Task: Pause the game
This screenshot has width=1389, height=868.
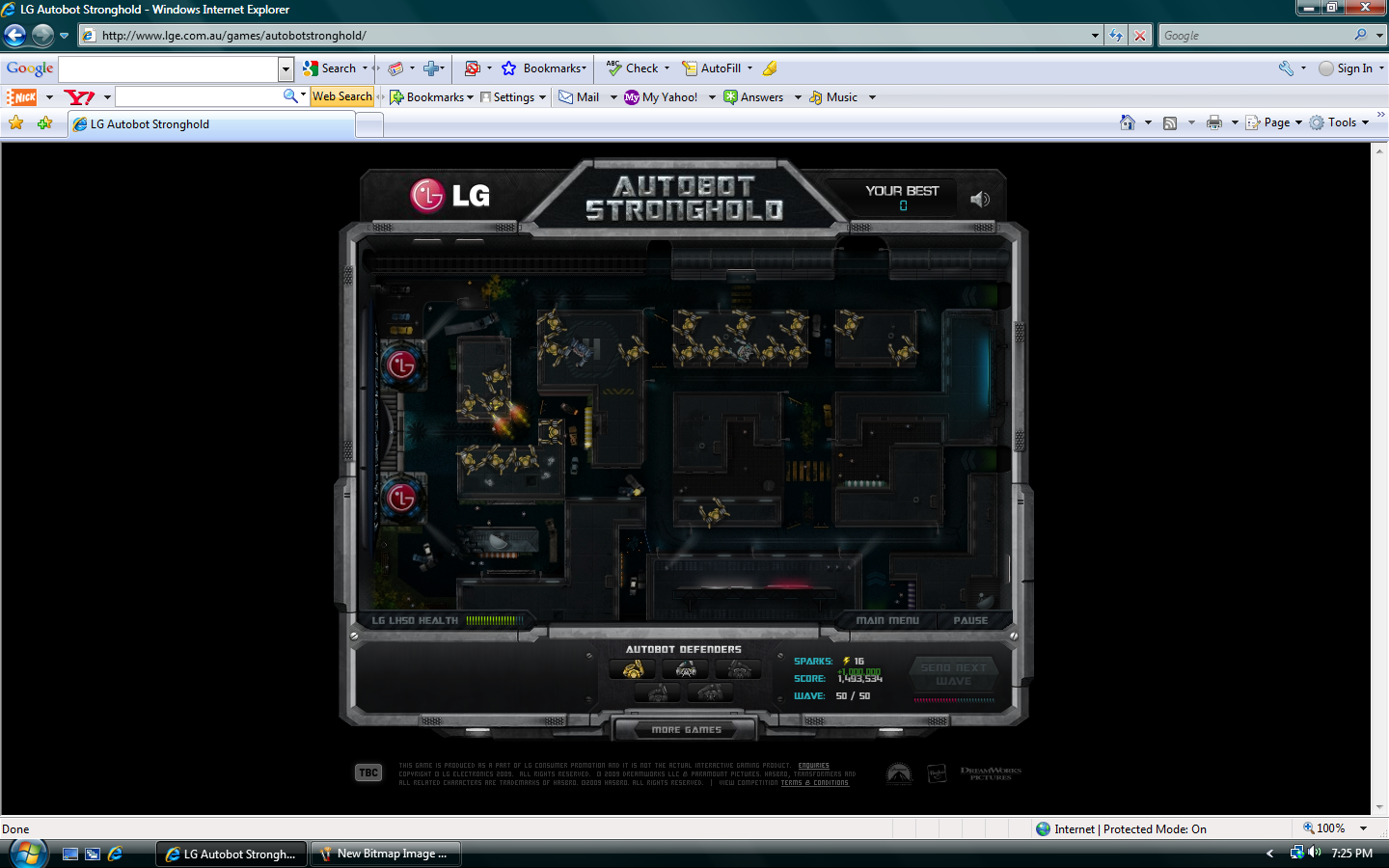Action: coord(970,620)
